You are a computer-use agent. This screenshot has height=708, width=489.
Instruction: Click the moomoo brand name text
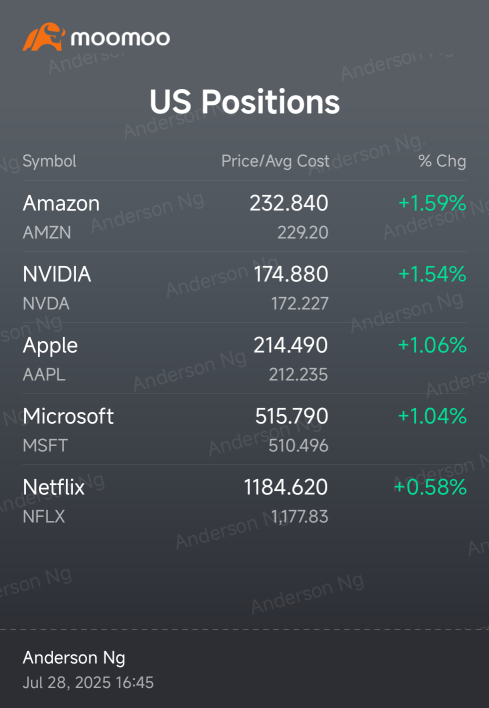(120, 38)
